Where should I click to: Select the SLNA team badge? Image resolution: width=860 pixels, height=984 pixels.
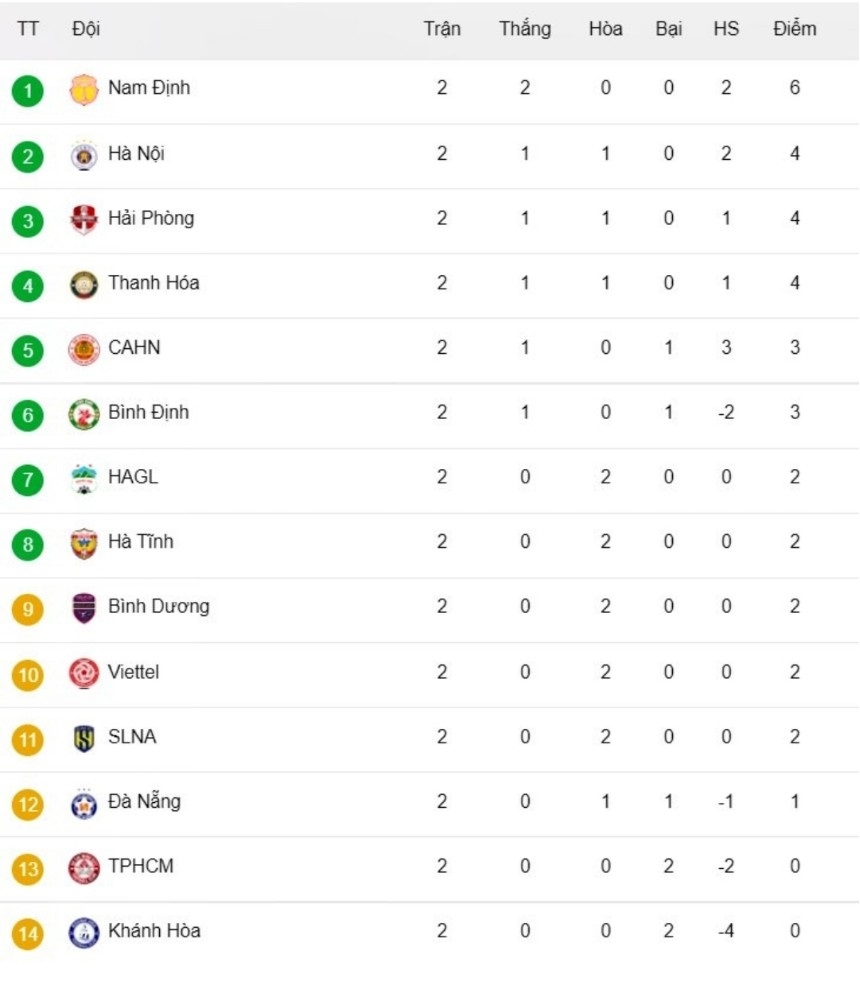83,739
